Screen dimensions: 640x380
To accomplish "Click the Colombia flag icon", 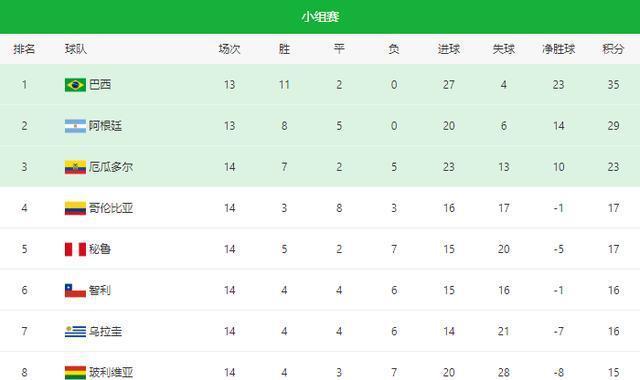I will (75, 208).
